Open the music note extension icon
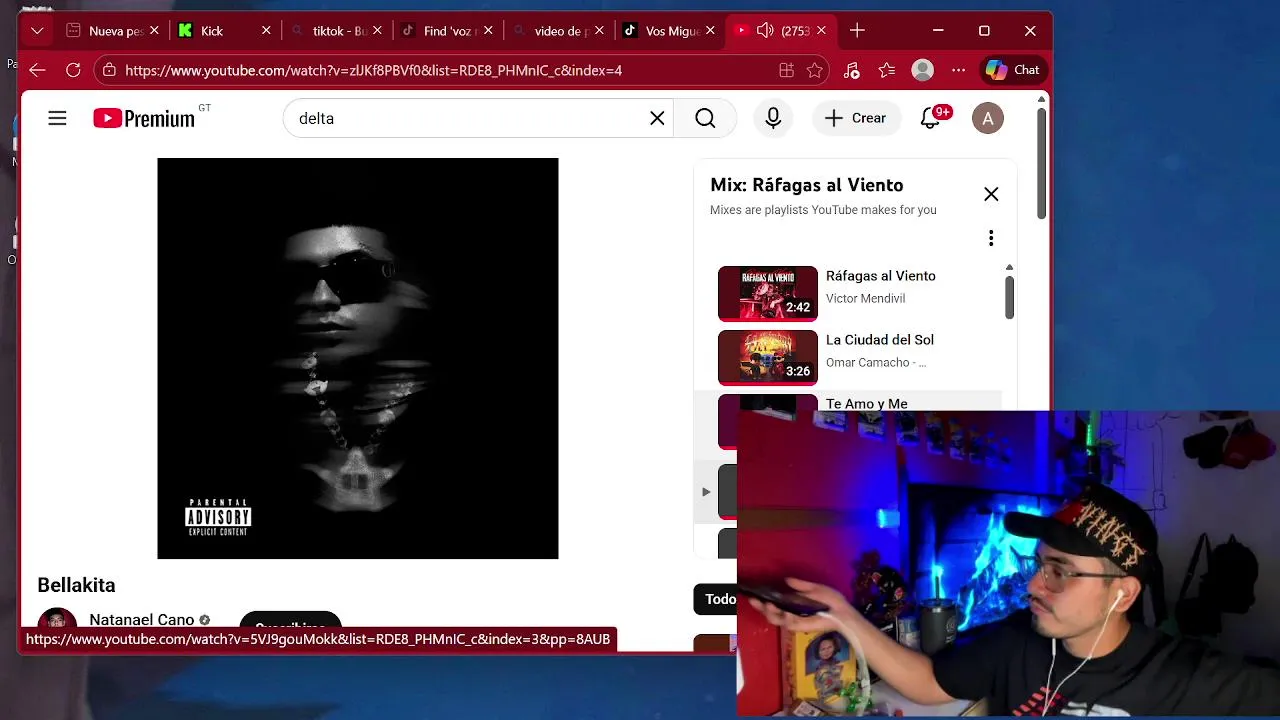The width and height of the screenshot is (1280, 720). (852, 70)
